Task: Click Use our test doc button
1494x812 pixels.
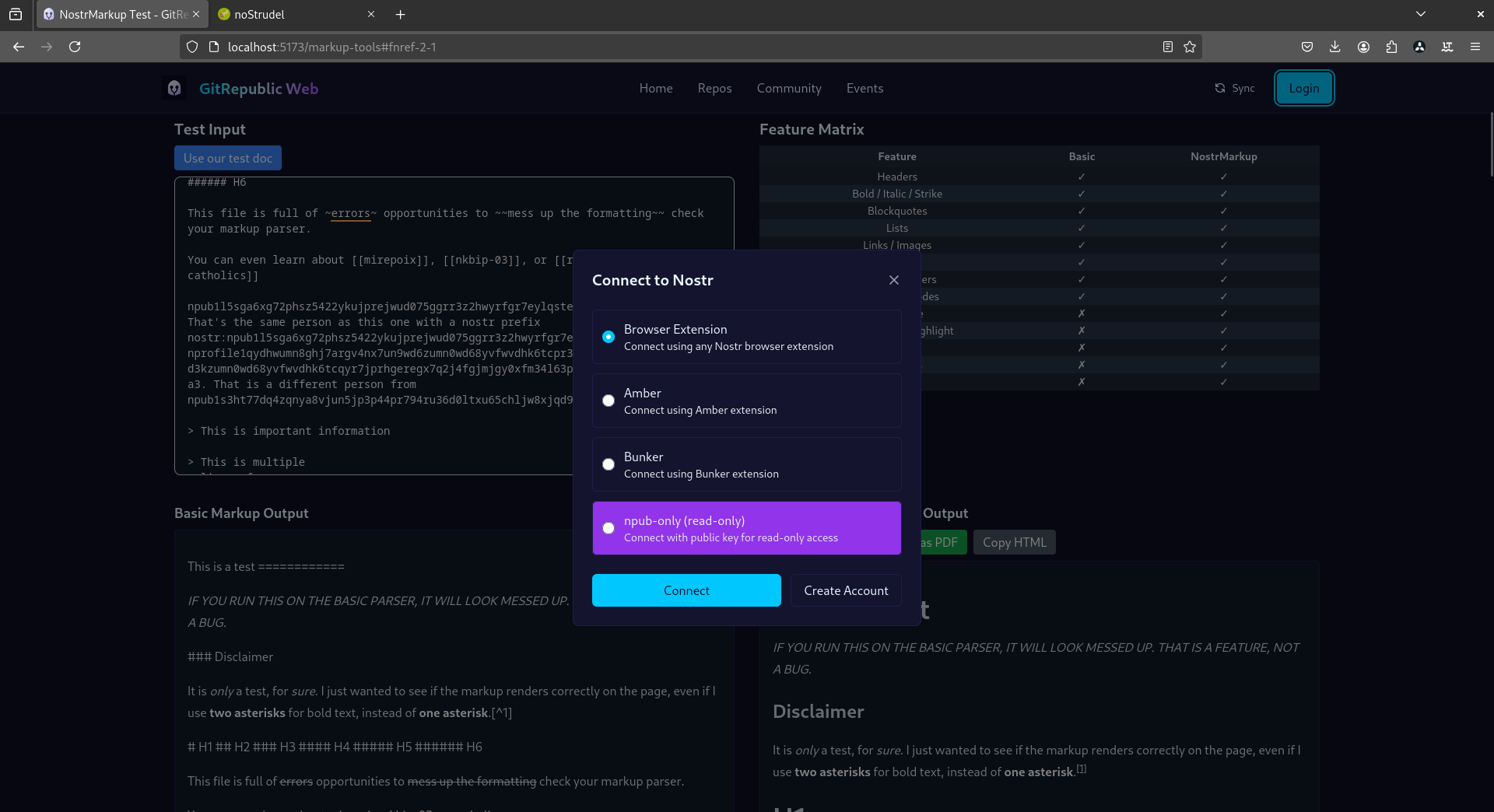Action: [228, 158]
